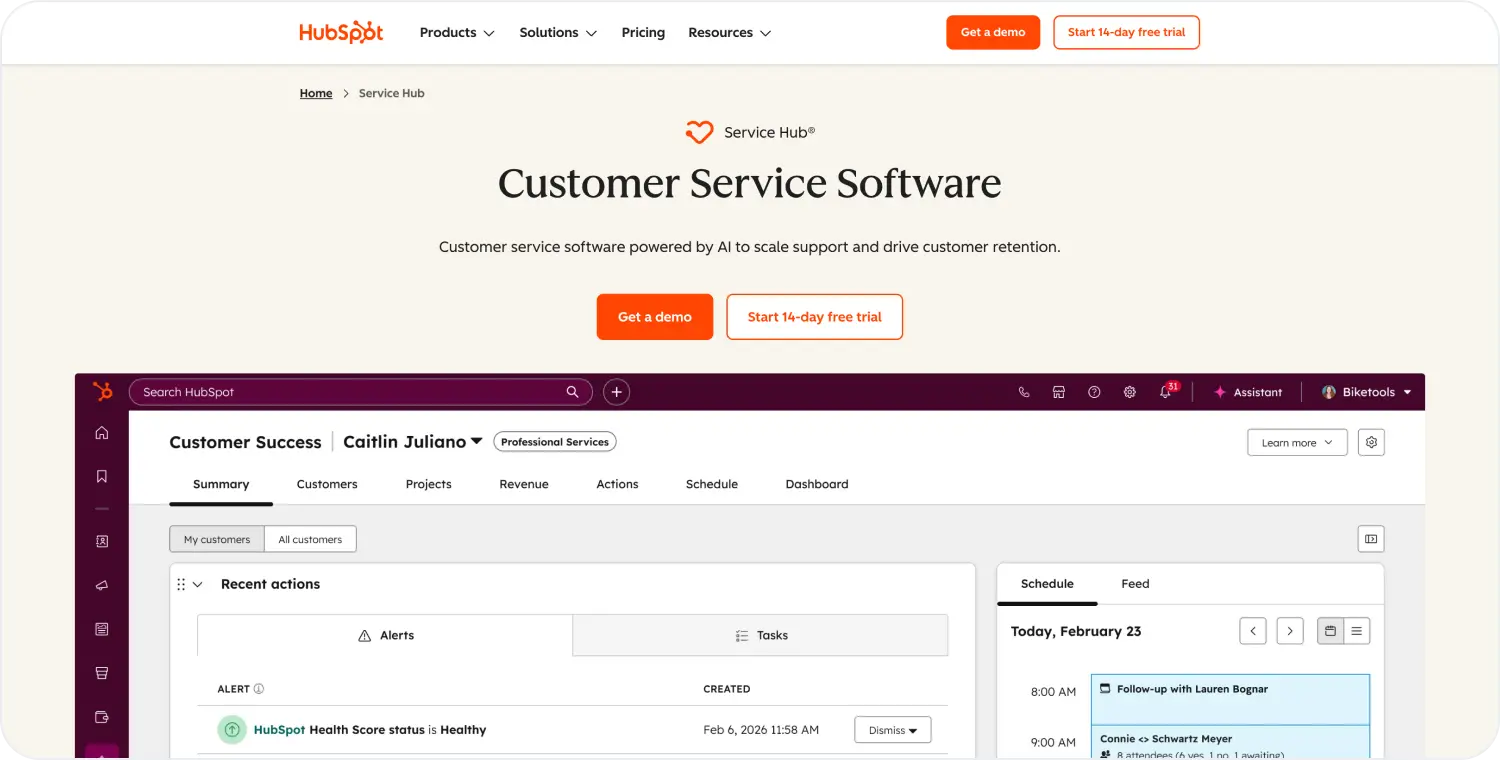
Task: Open the Follow-up with Lauren Bognar event
Action: (1230, 699)
